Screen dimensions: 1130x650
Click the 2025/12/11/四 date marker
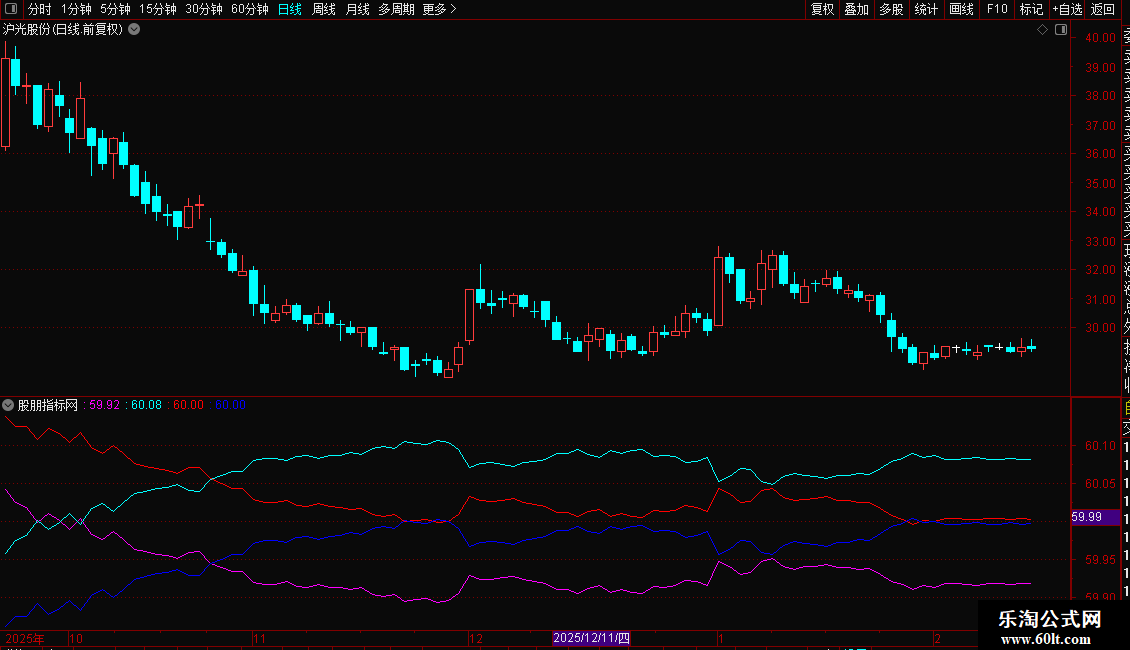(x=591, y=638)
